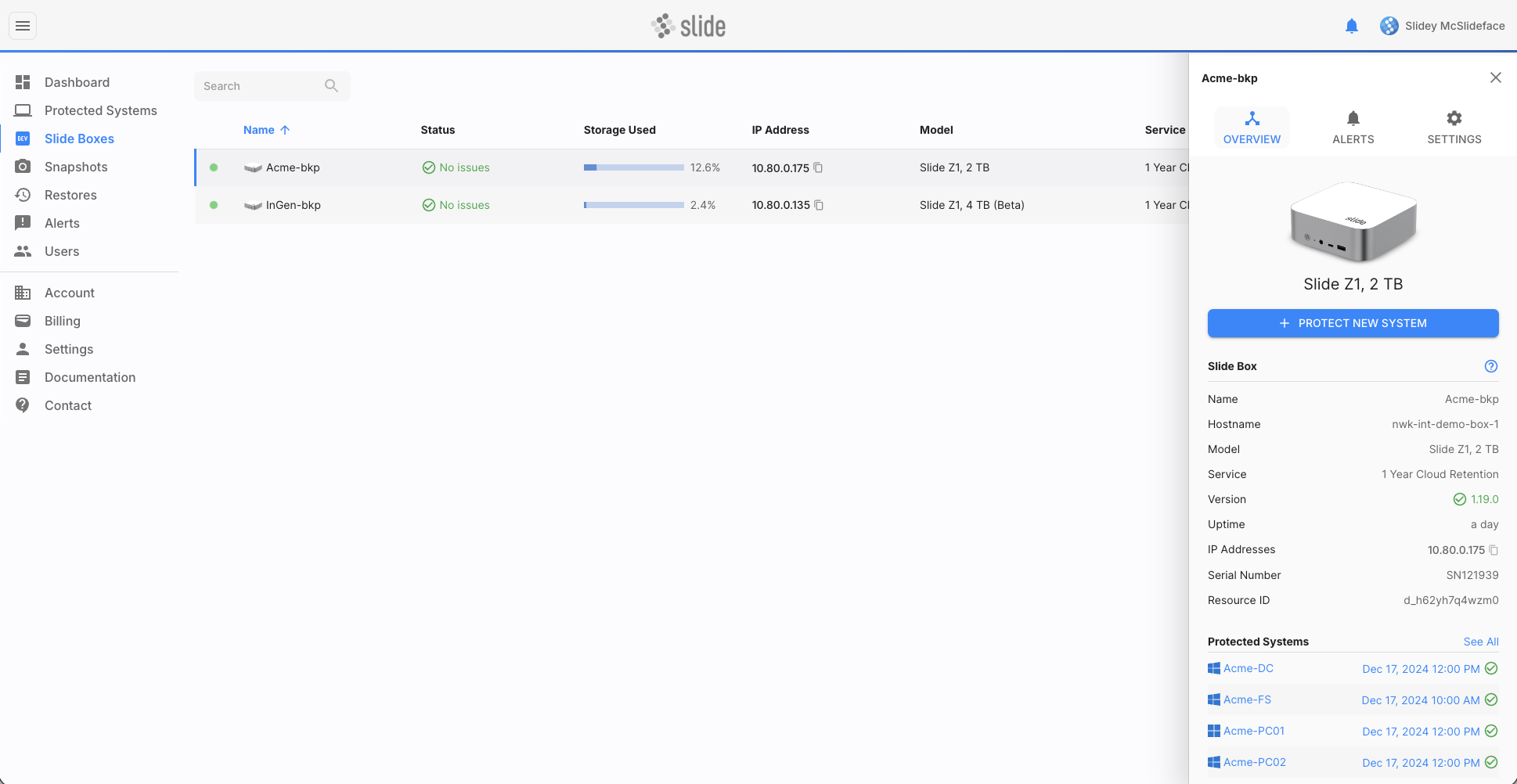Click the Users people icon
1517x784 pixels.
pos(23,251)
